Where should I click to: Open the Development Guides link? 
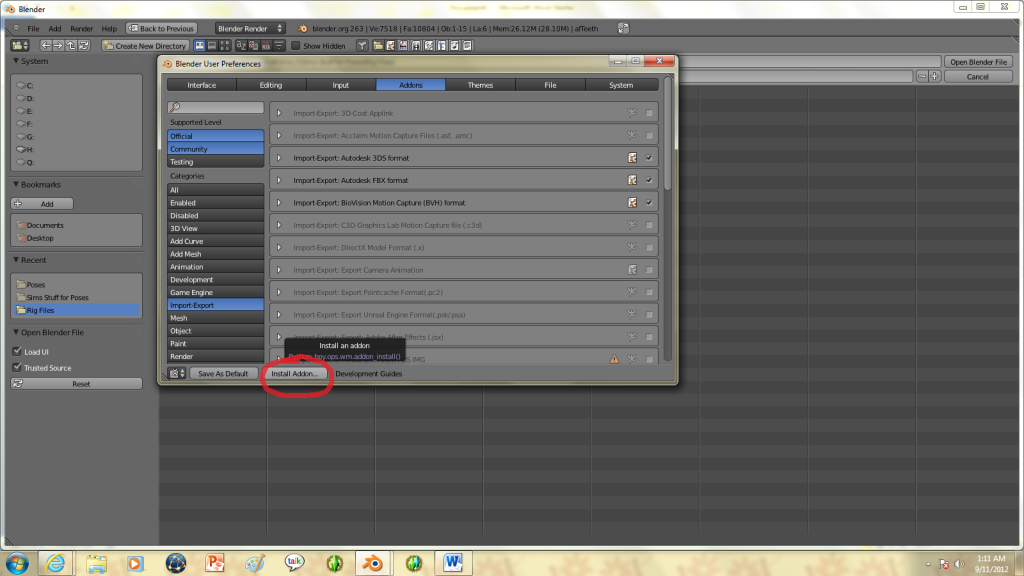tap(369, 374)
